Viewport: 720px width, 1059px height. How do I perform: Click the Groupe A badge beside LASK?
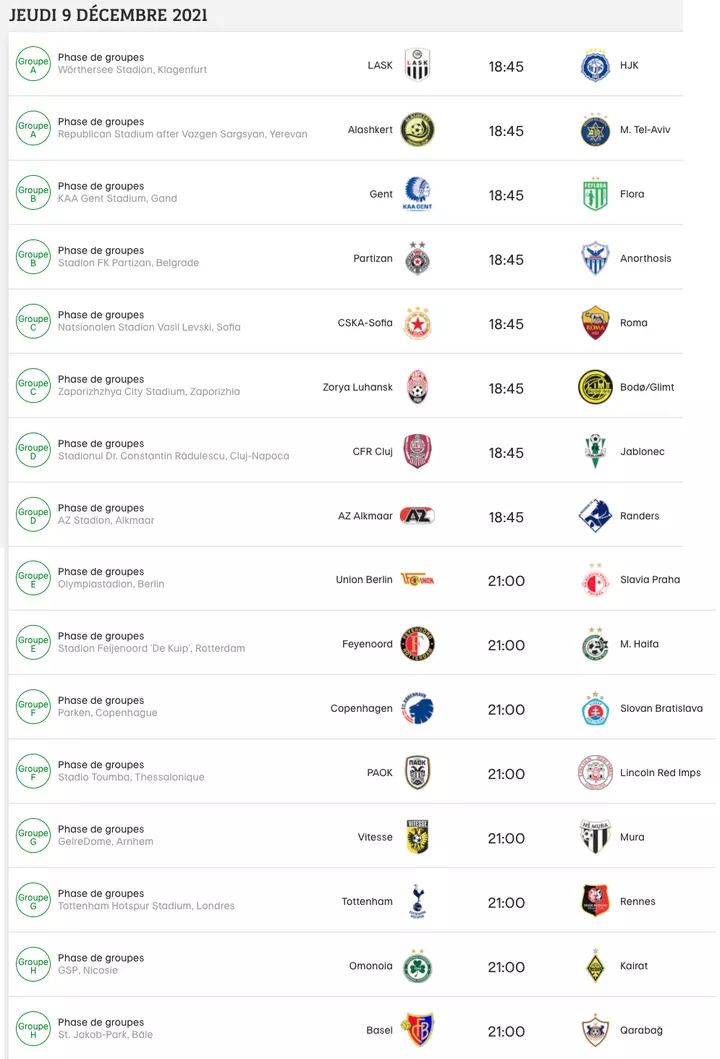(x=33, y=64)
